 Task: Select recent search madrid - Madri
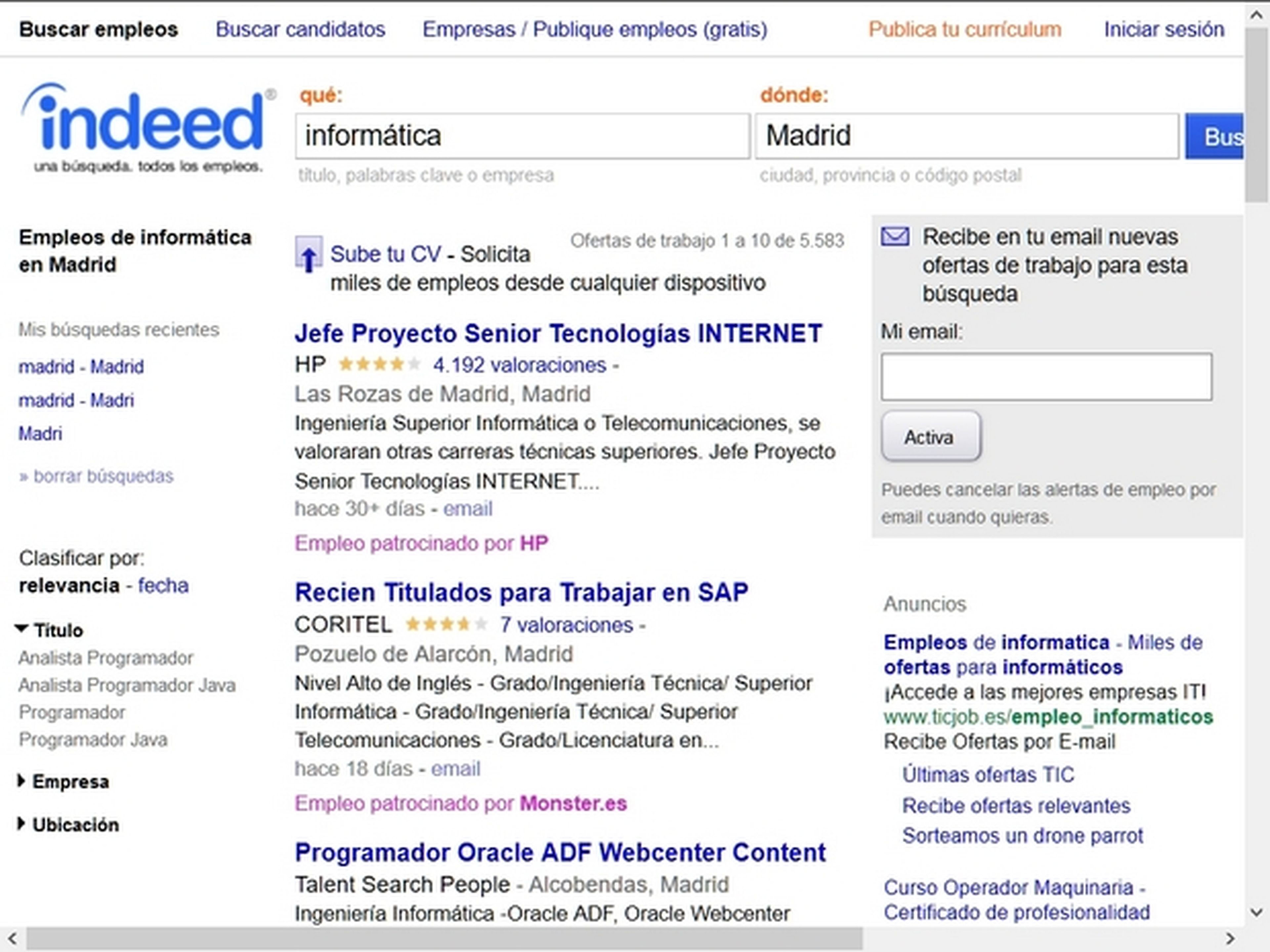[76, 400]
